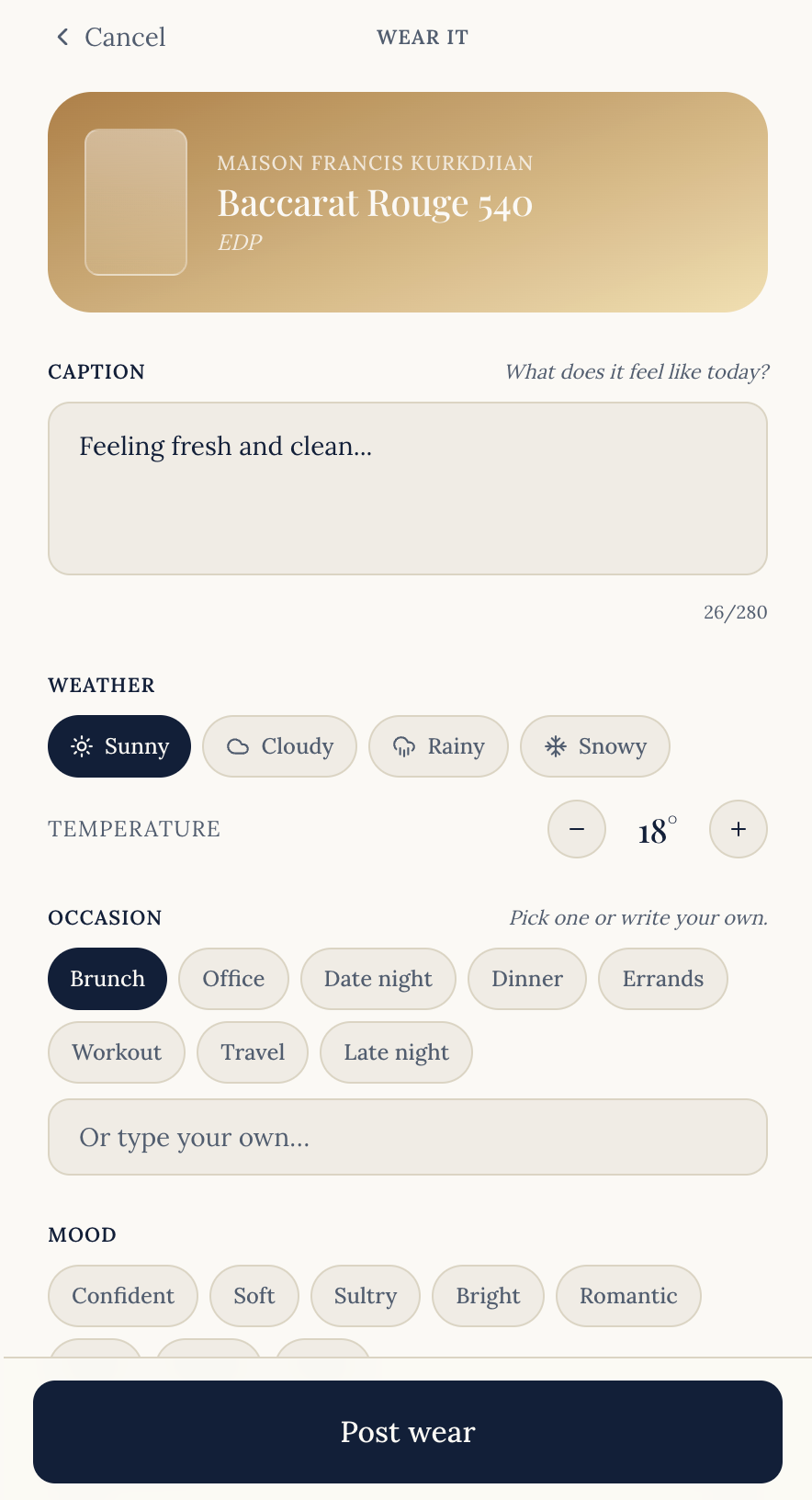Click the custom occasion text field
This screenshot has width=812, height=1500.
point(408,1137)
